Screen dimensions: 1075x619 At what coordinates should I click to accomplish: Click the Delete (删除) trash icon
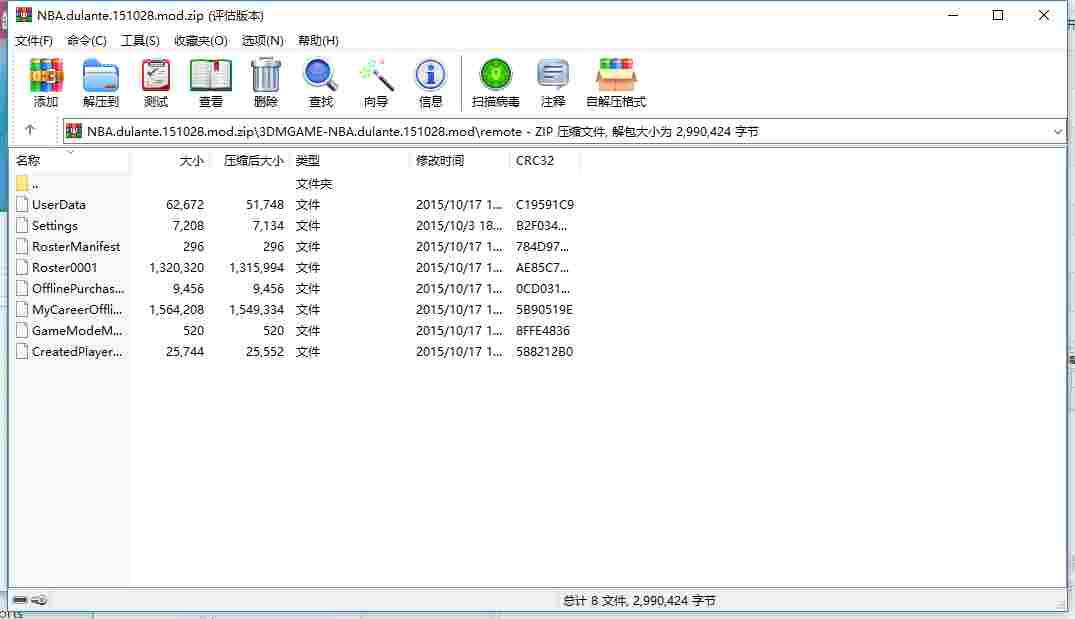[266, 75]
